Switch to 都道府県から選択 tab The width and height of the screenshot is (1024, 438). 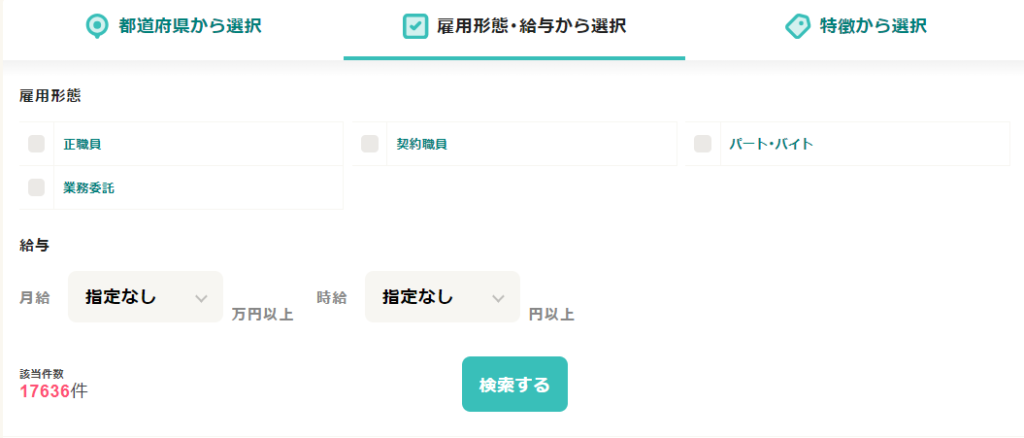pos(174,27)
